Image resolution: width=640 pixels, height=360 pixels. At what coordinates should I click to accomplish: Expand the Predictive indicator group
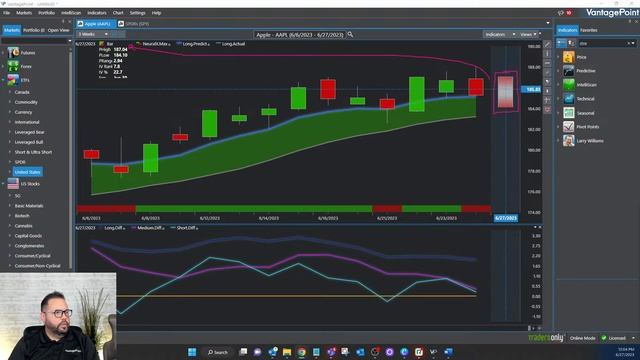tap(558, 71)
